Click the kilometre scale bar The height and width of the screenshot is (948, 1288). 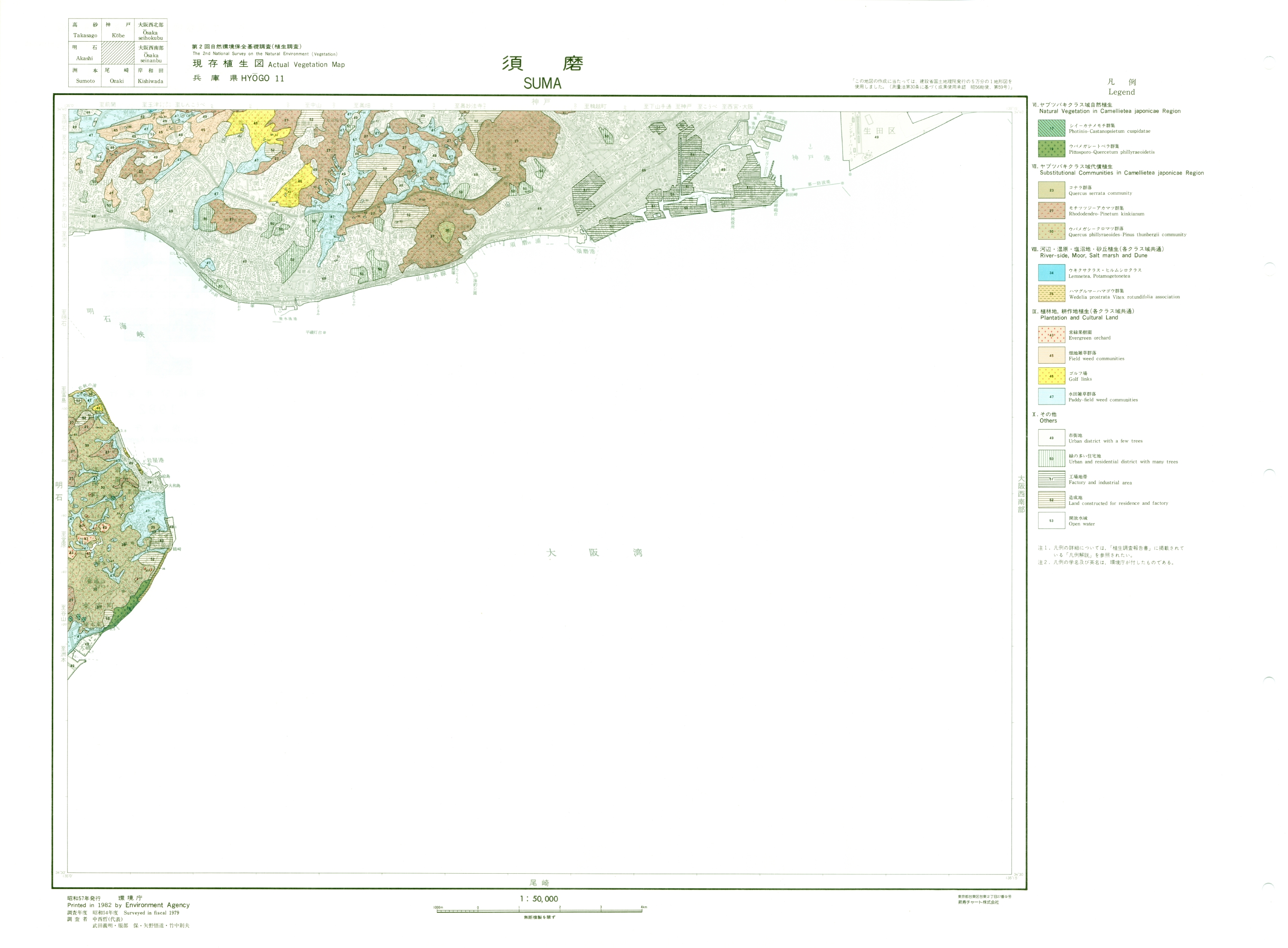pyautogui.click(x=540, y=910)
